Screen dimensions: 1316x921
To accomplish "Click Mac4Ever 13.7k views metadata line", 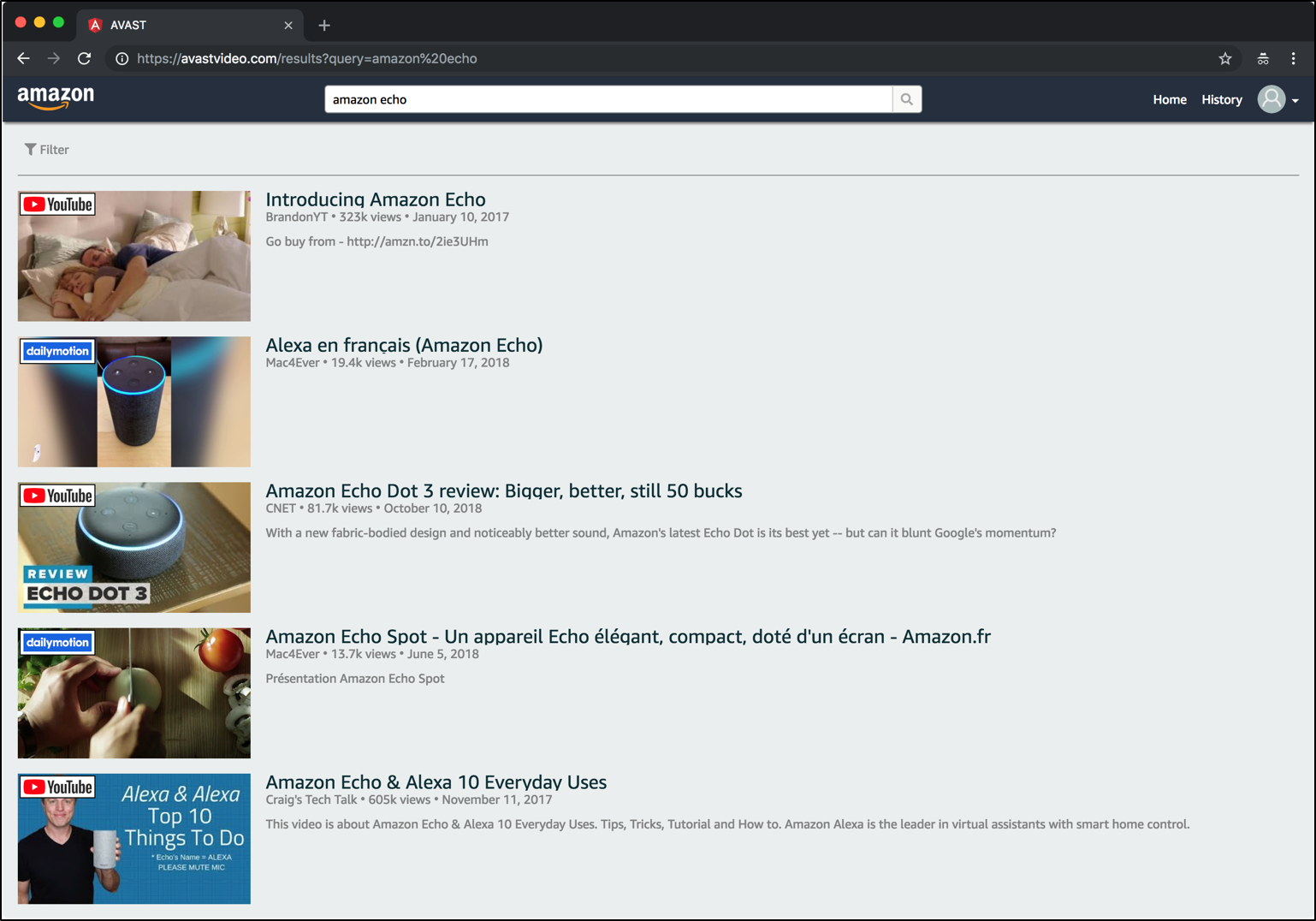I will click(x=371, y=654).
